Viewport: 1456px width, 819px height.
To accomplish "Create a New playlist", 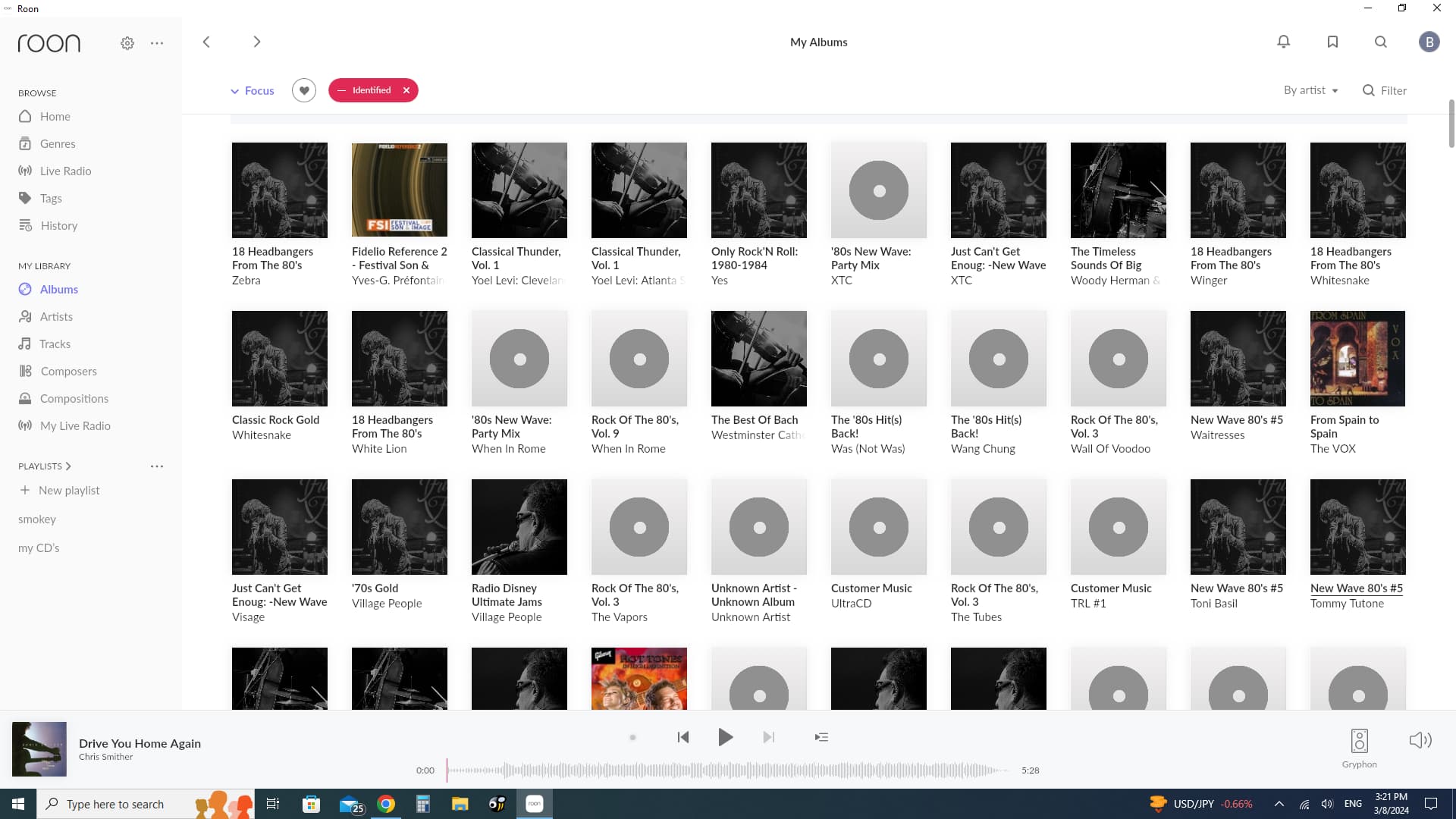I will (x=59, y=490).
